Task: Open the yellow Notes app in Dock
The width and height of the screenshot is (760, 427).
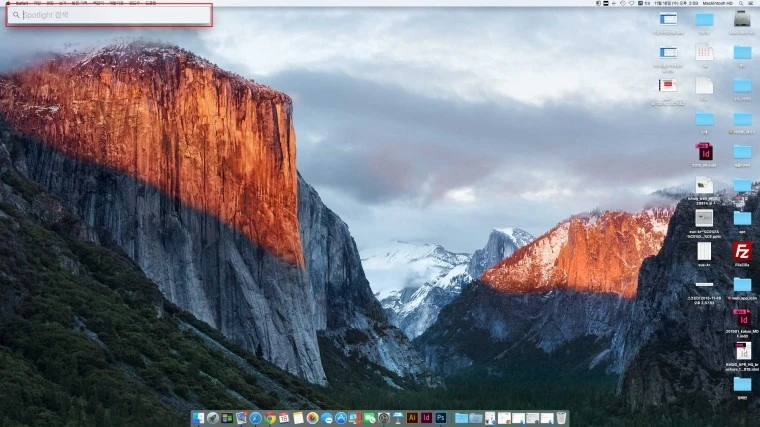Action: click(298, 418)
